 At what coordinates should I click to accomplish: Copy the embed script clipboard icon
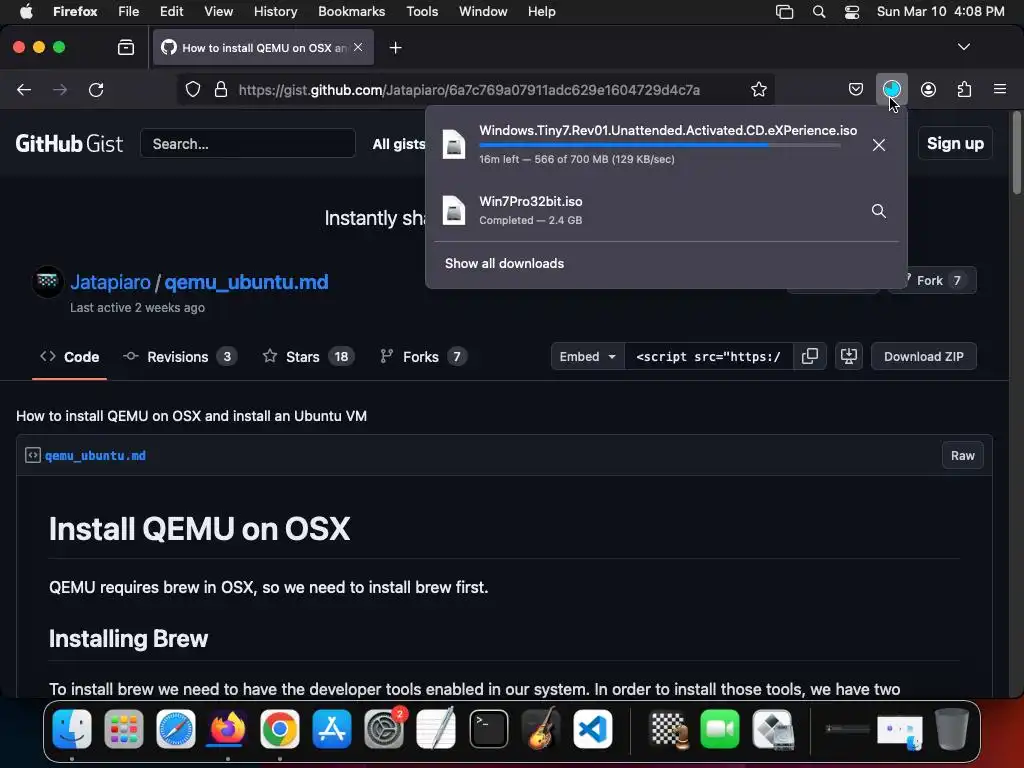[x=810, y=356]
